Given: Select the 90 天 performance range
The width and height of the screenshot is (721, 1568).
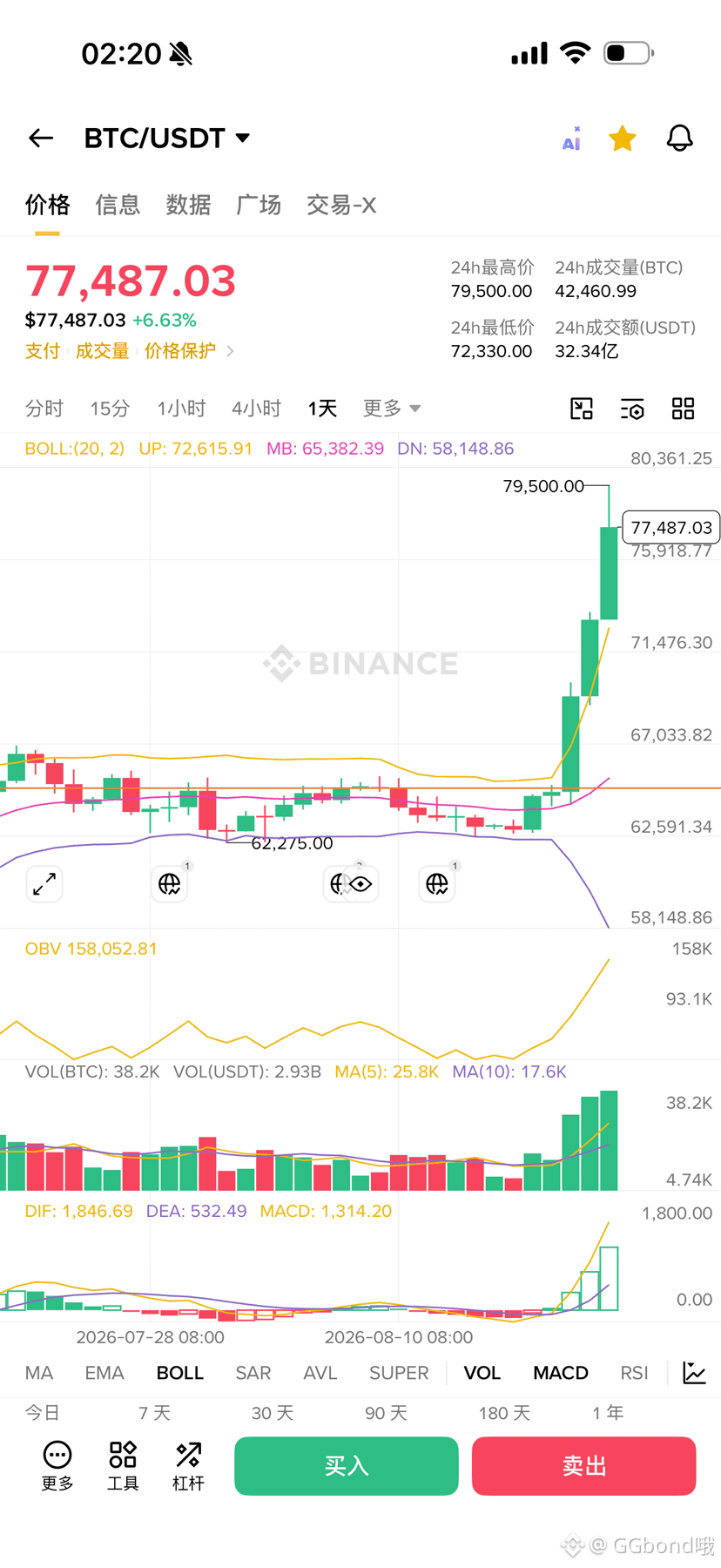Looking at the screenshot, I should (x=386, y=1413).
